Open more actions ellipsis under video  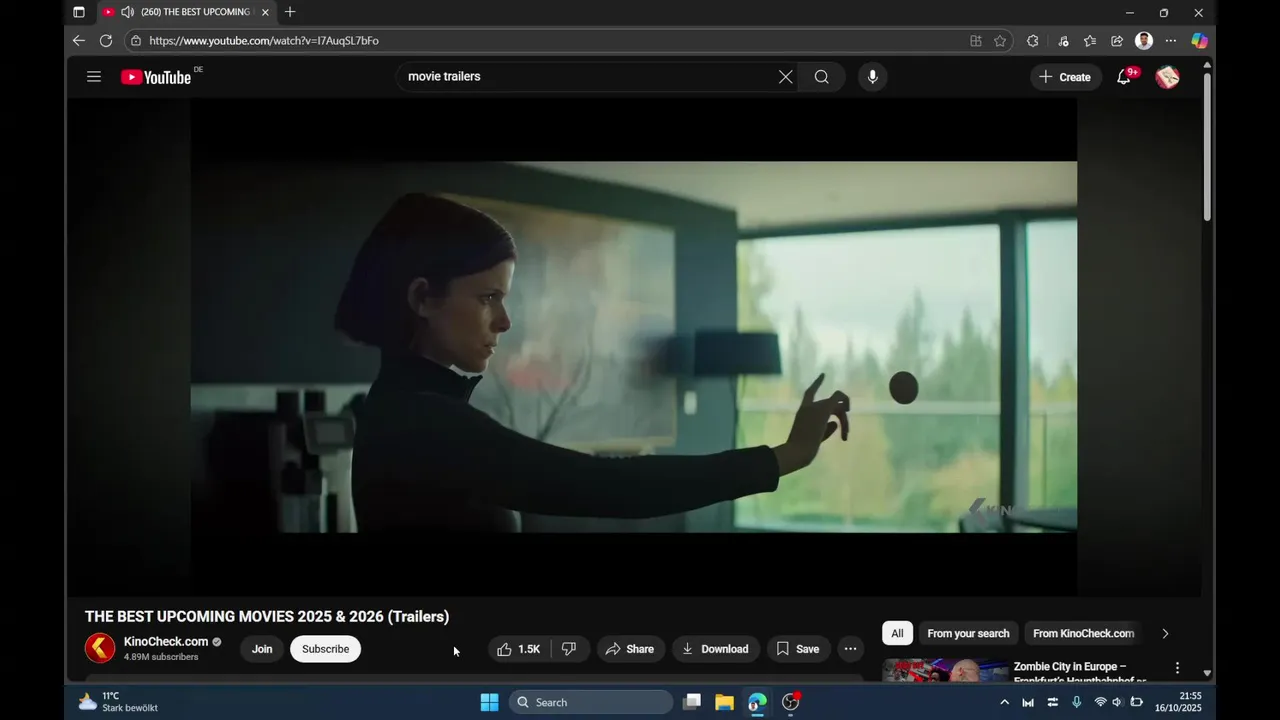pos(850,649)
